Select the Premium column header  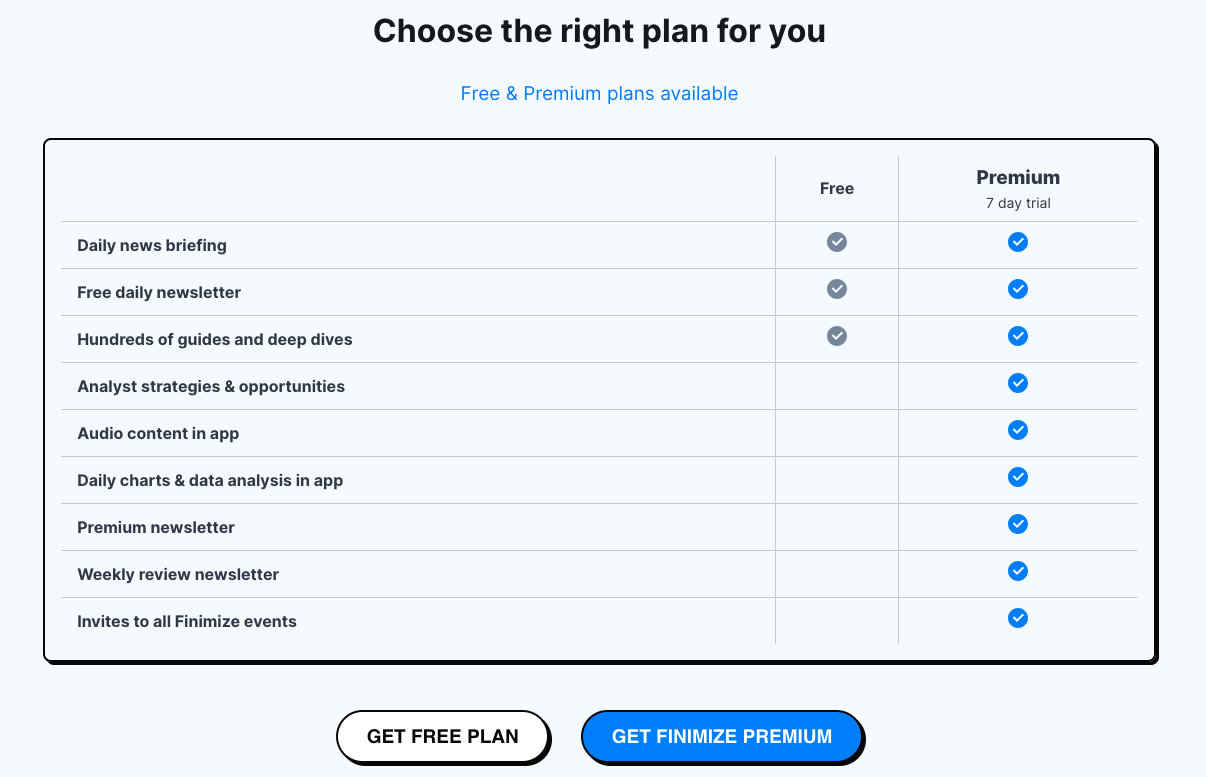1017,177
